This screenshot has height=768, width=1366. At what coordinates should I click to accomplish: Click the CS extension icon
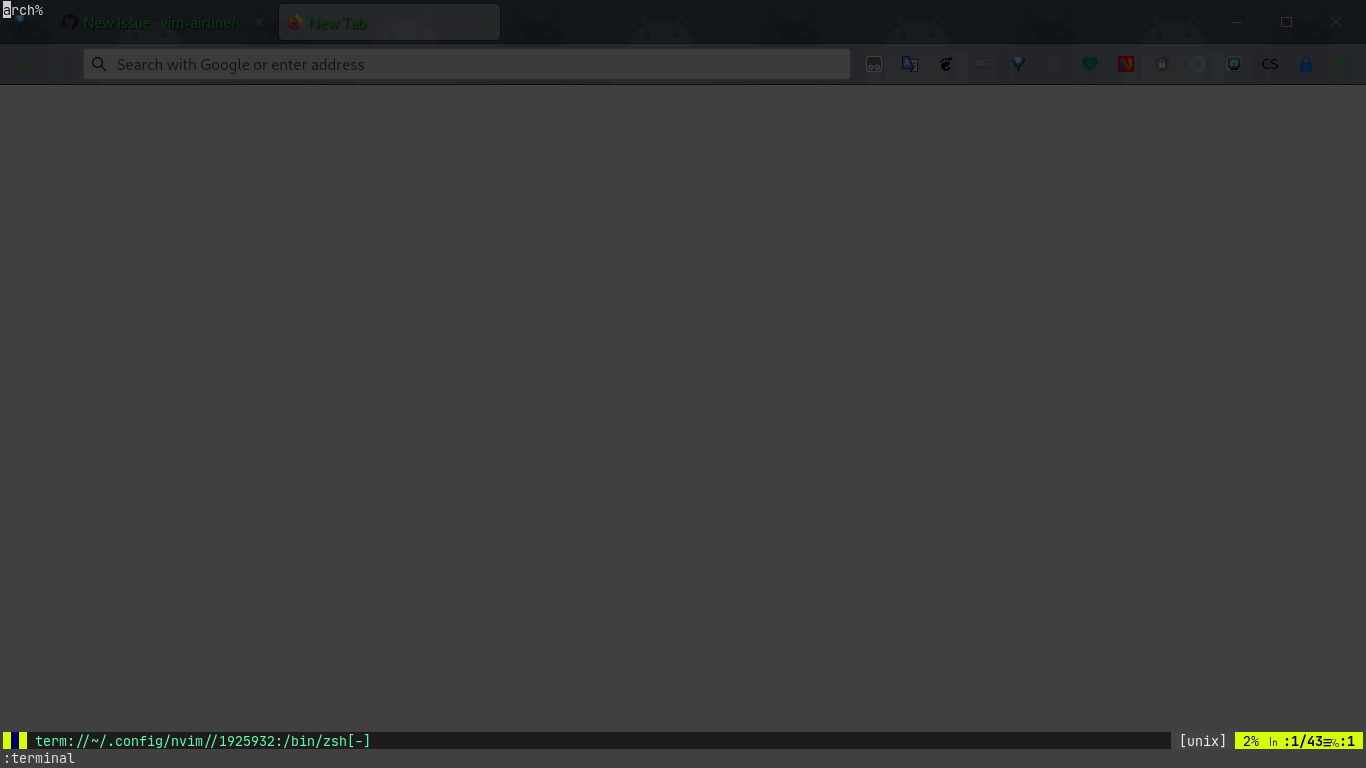(x=1269, y=64)
